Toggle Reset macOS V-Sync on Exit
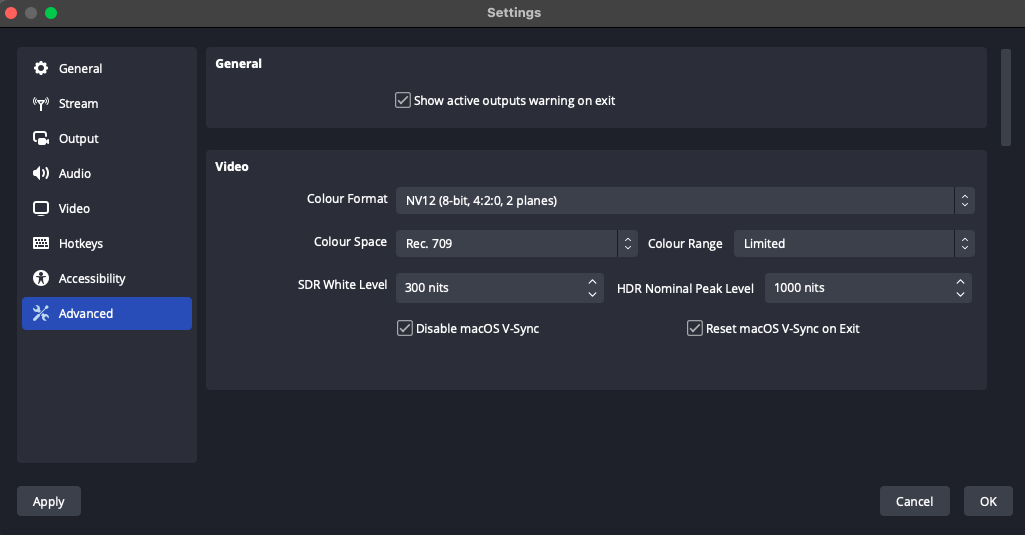 pyautogui.click(x=695, y=328)
